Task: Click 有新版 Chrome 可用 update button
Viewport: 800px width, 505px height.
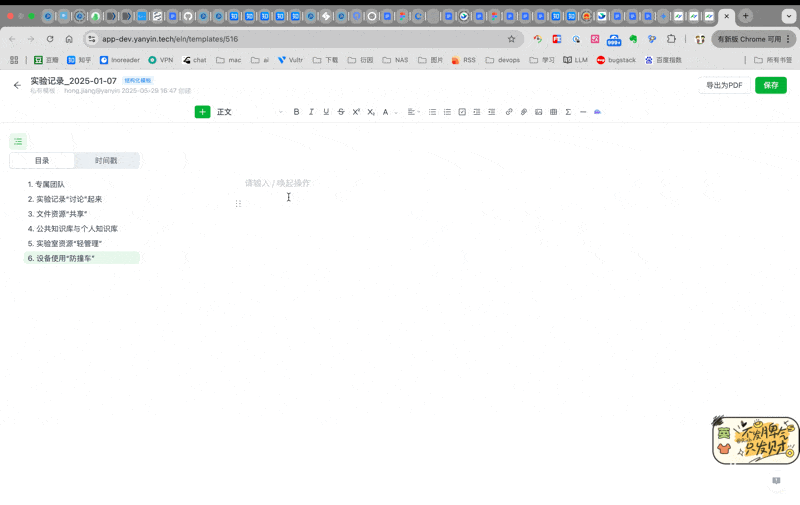Action: pyautogui.click(x=754, y=39)
